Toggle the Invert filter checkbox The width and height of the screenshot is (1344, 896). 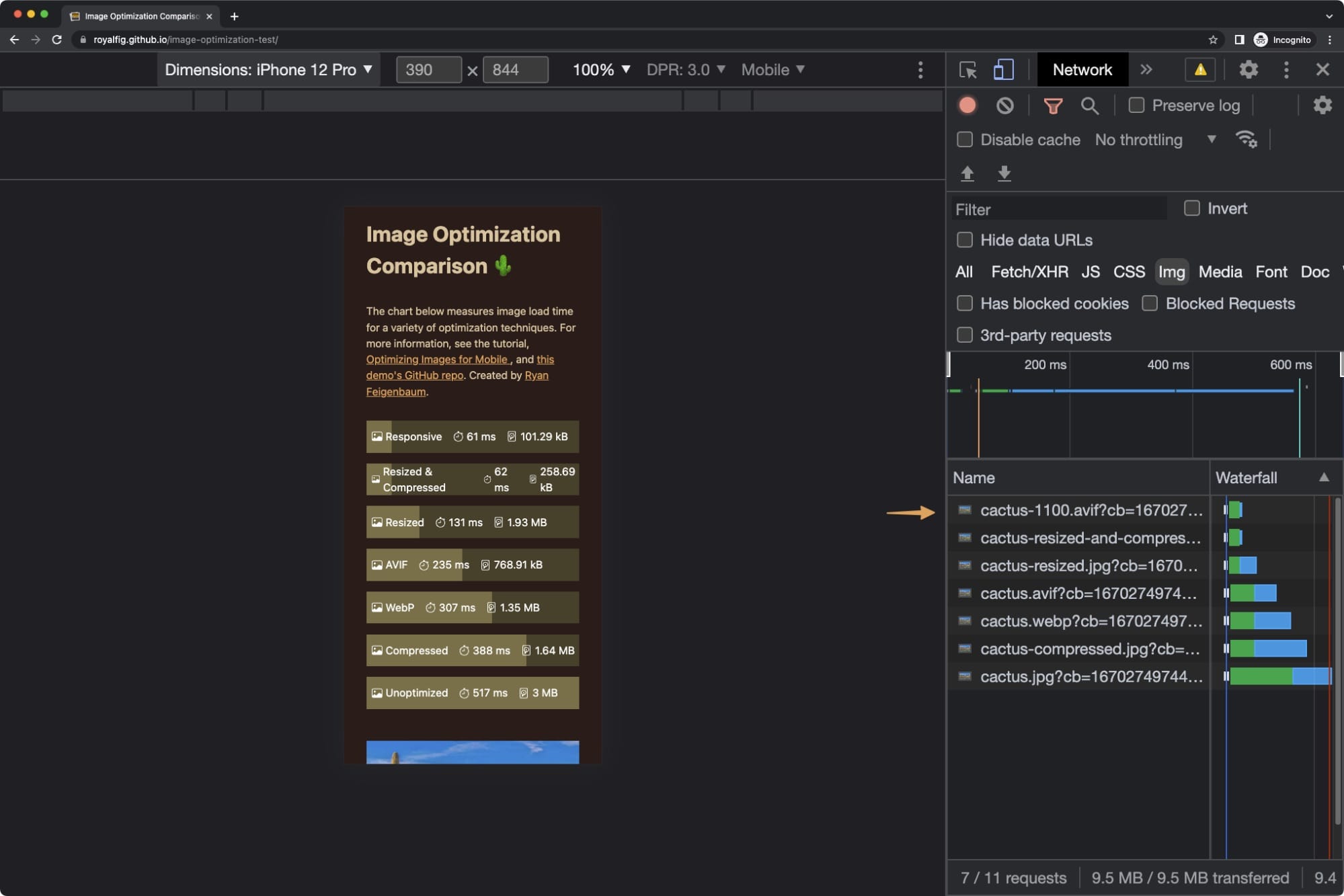point(1191,208)
